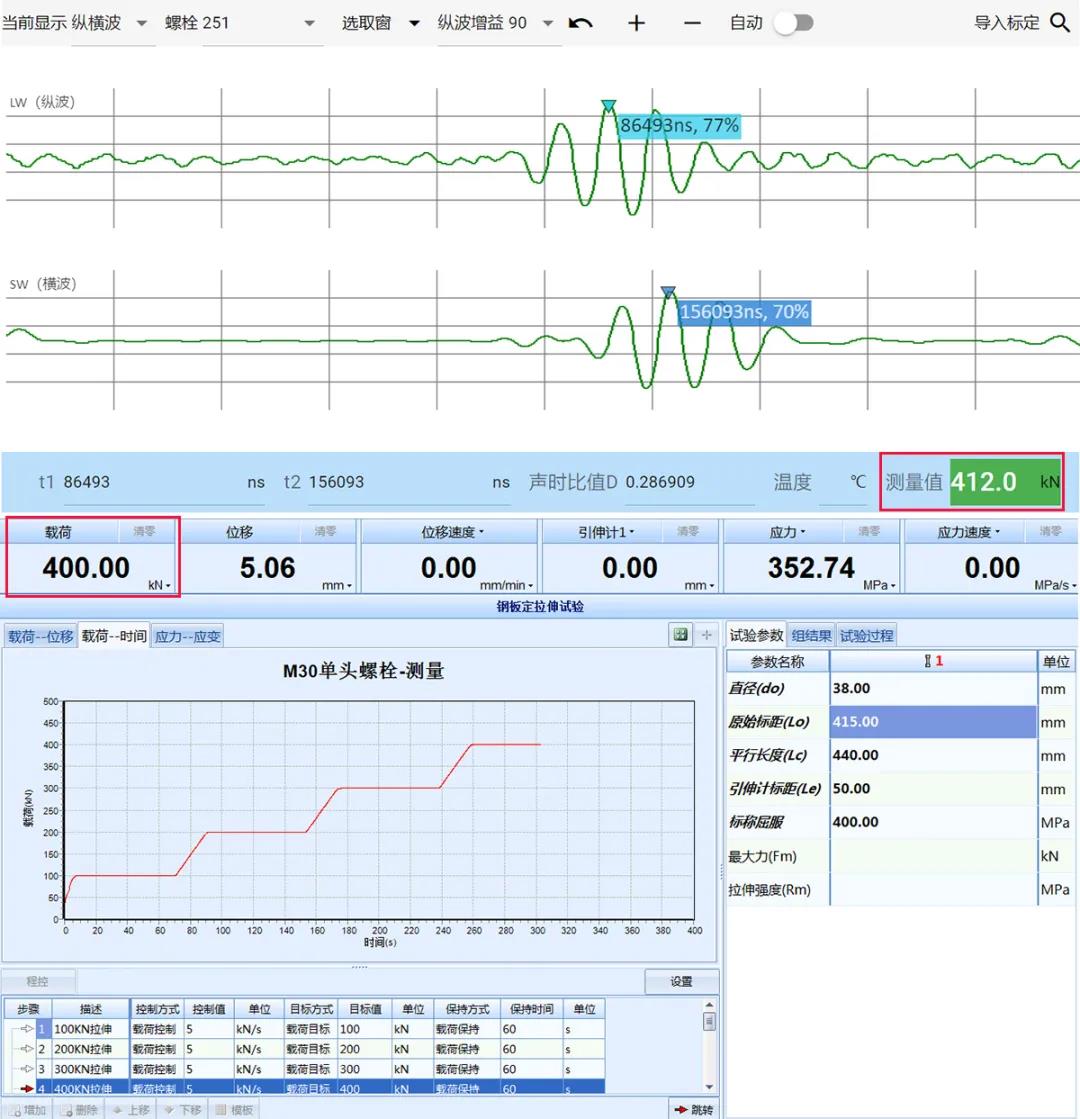Click the SW shear wave peak marker

pyautogui.click(x=668, y=292)
